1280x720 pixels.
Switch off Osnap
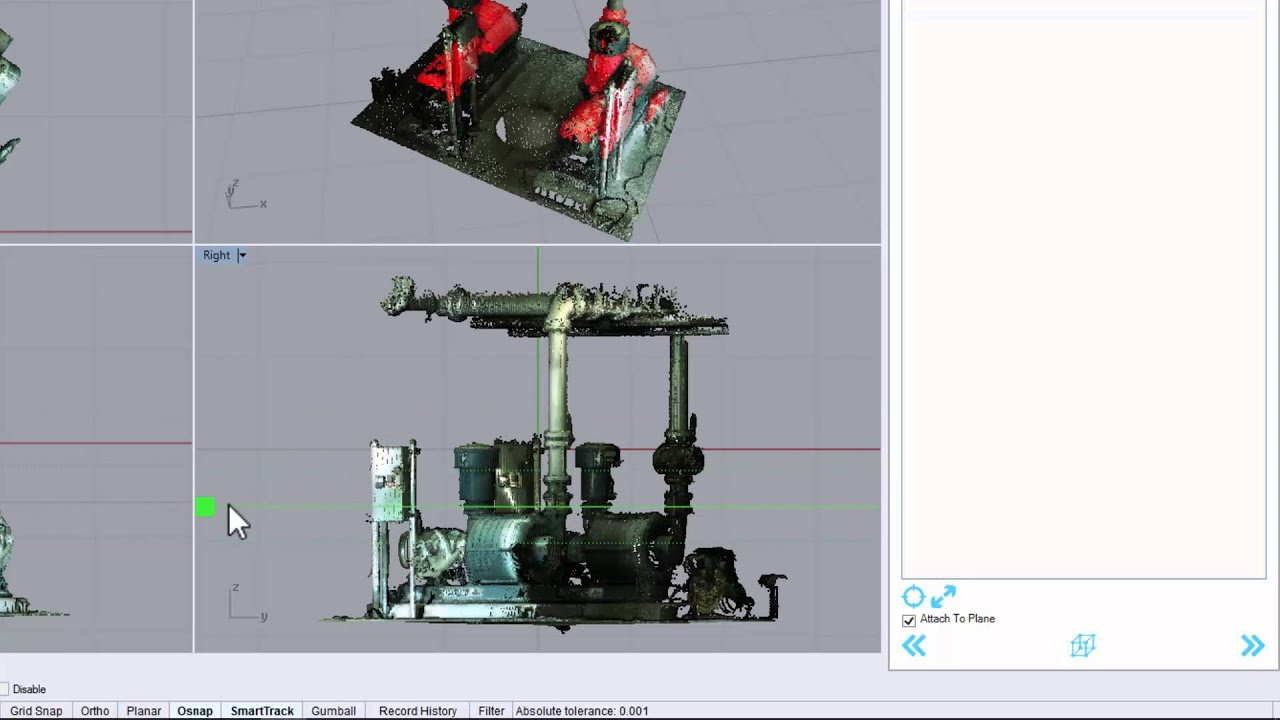pos(195,711)
